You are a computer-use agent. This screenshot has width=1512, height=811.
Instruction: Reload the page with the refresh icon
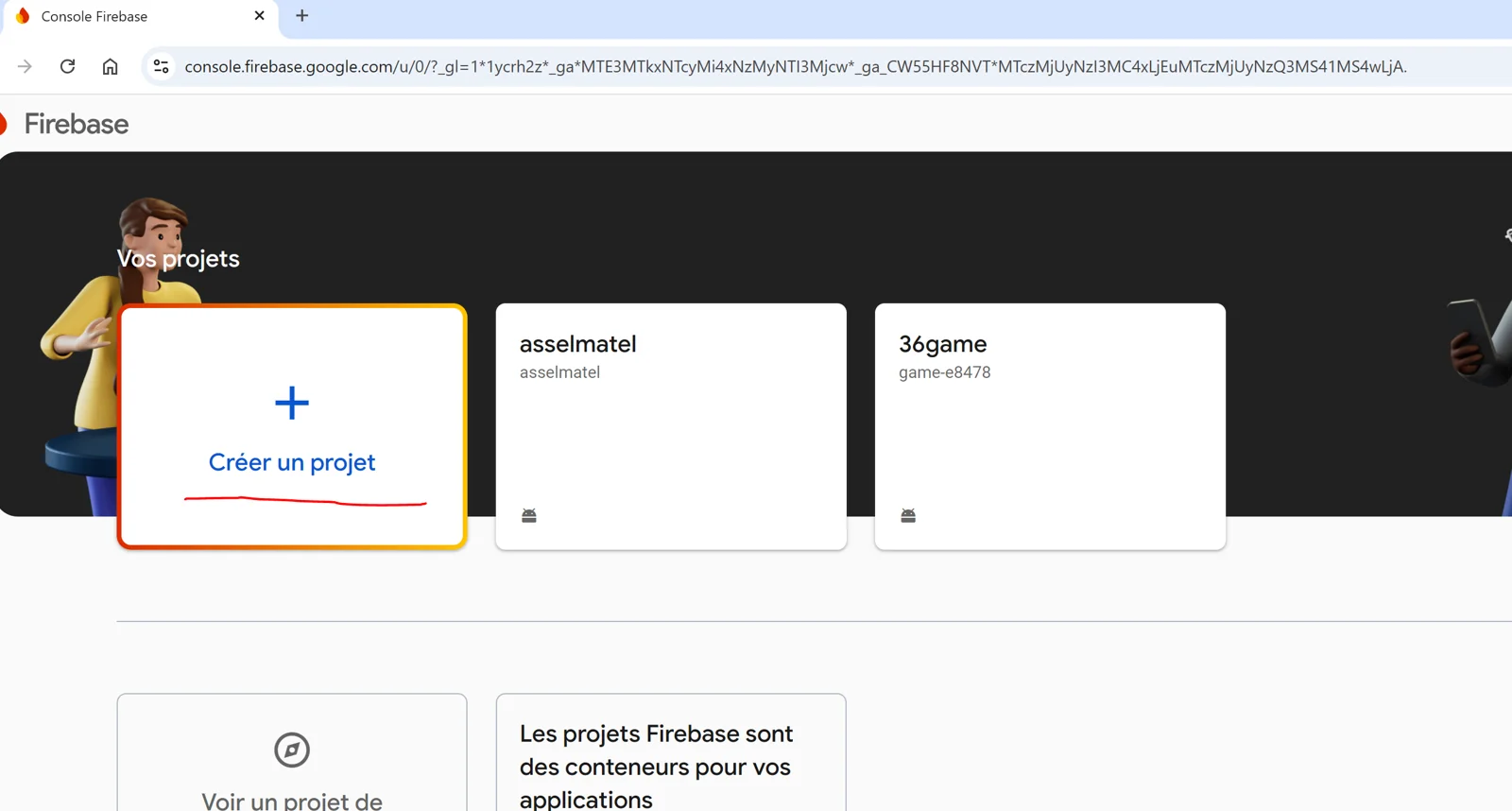[67, 66]
